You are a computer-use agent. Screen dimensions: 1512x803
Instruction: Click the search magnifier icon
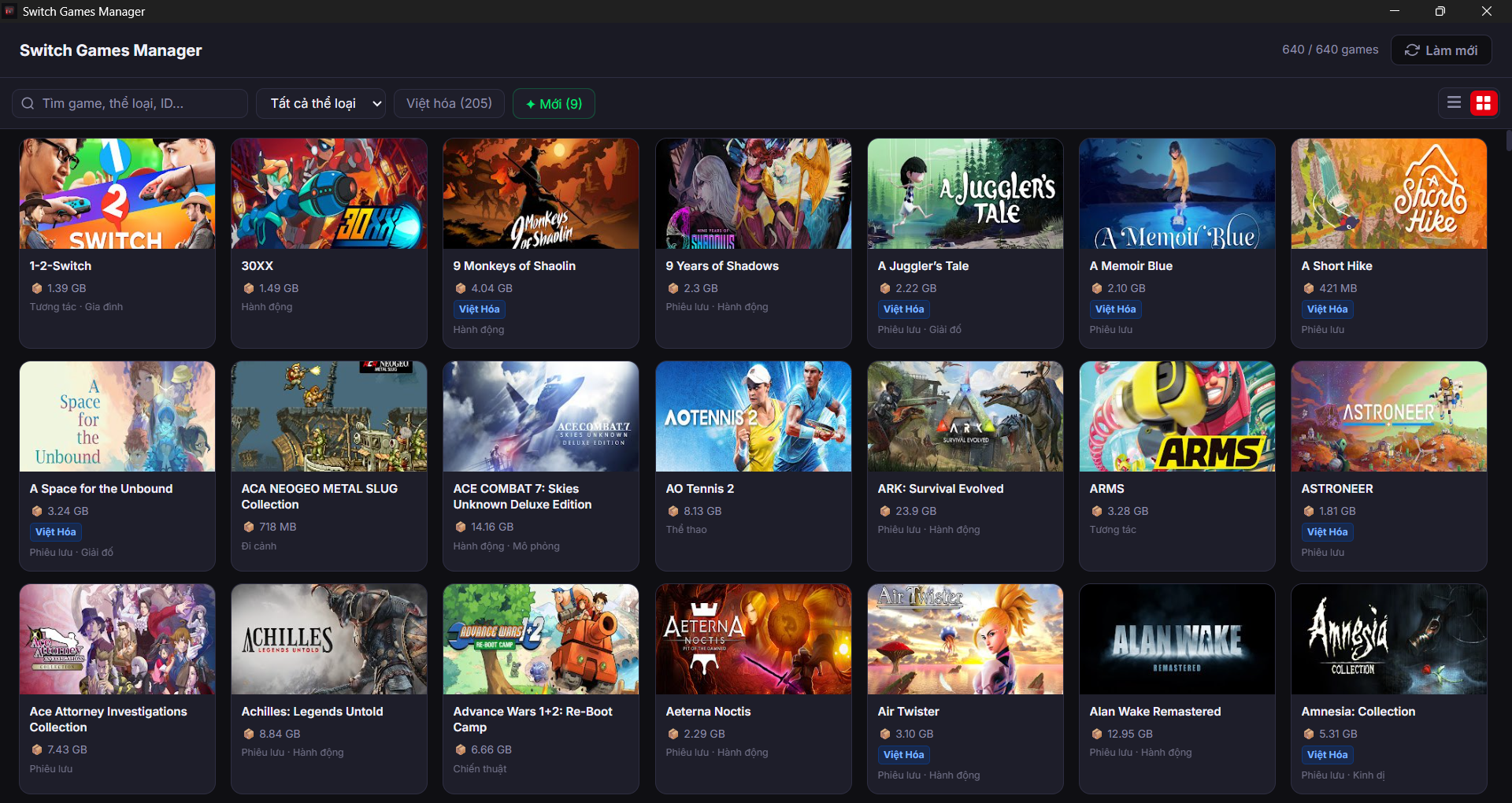[28, 103]
